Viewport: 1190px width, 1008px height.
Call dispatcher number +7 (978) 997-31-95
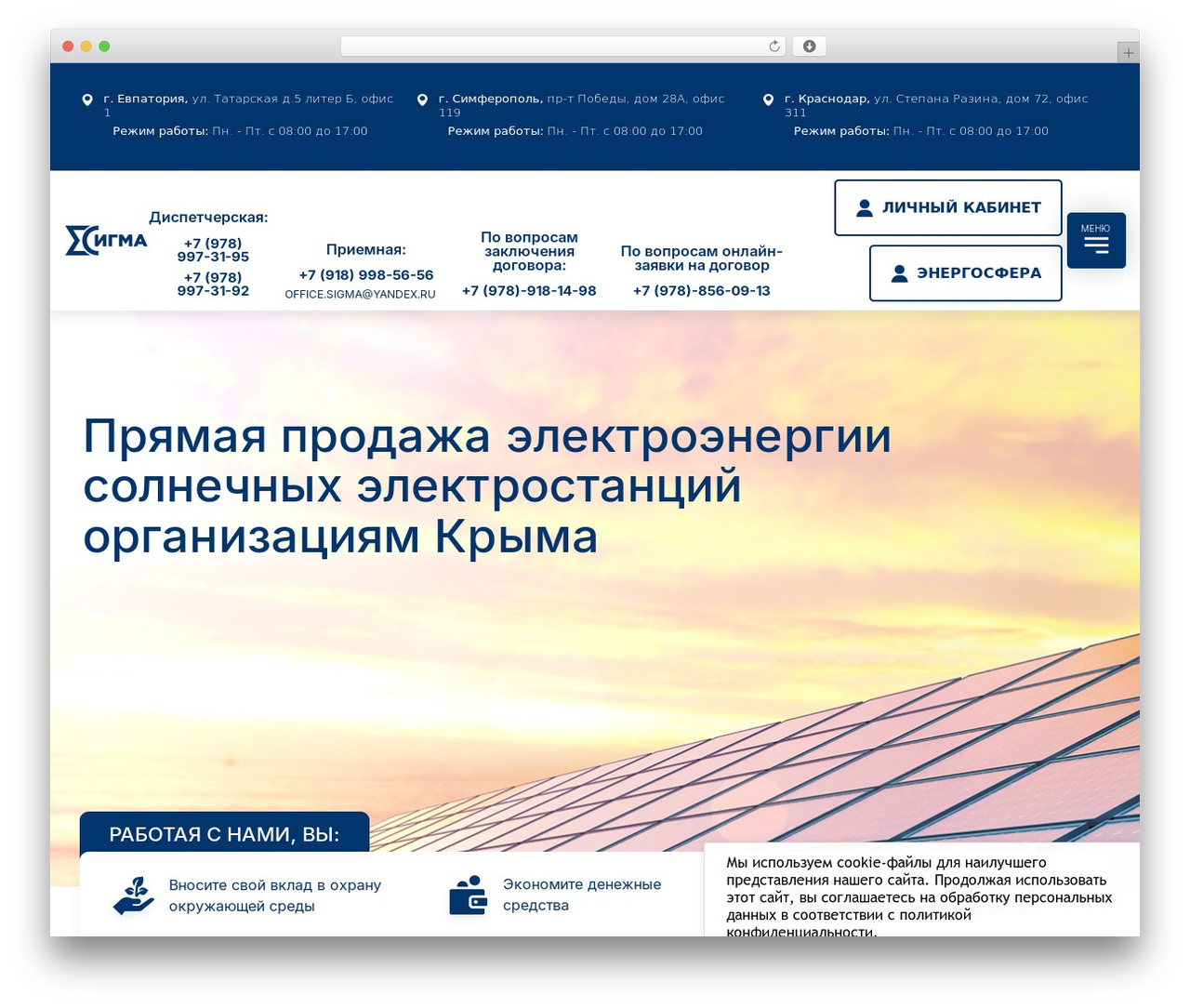213,250
